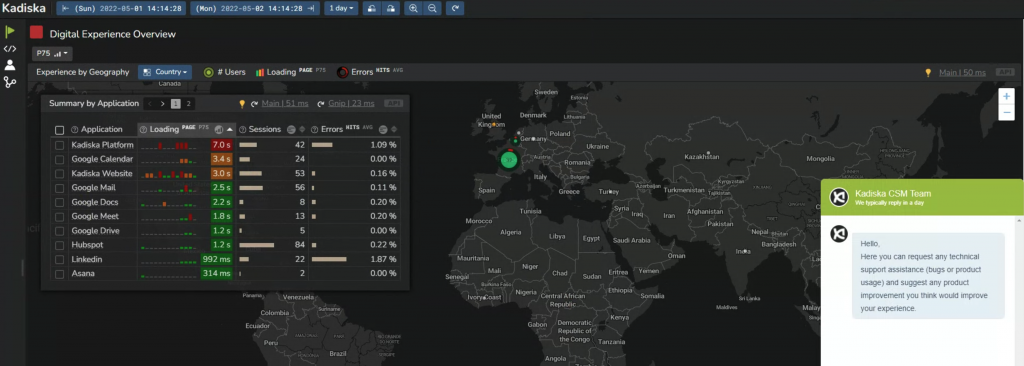Click the end date 2022-05-02 14:14:28 button
This screenshot has width=1024, height=366.
pos(255,8)
